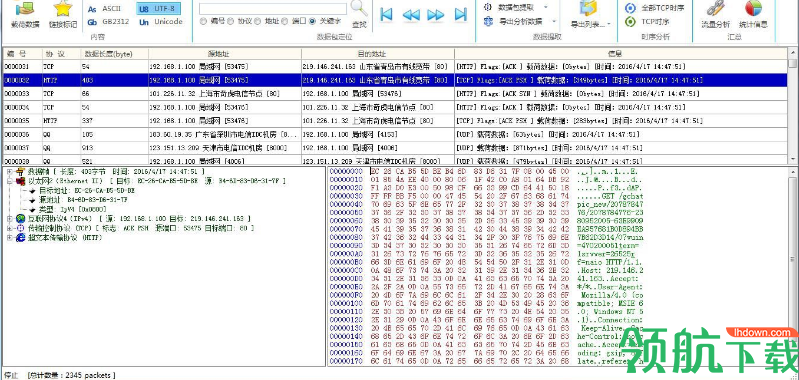Click the 导出列表 export list folder icon

click(589, 9)
